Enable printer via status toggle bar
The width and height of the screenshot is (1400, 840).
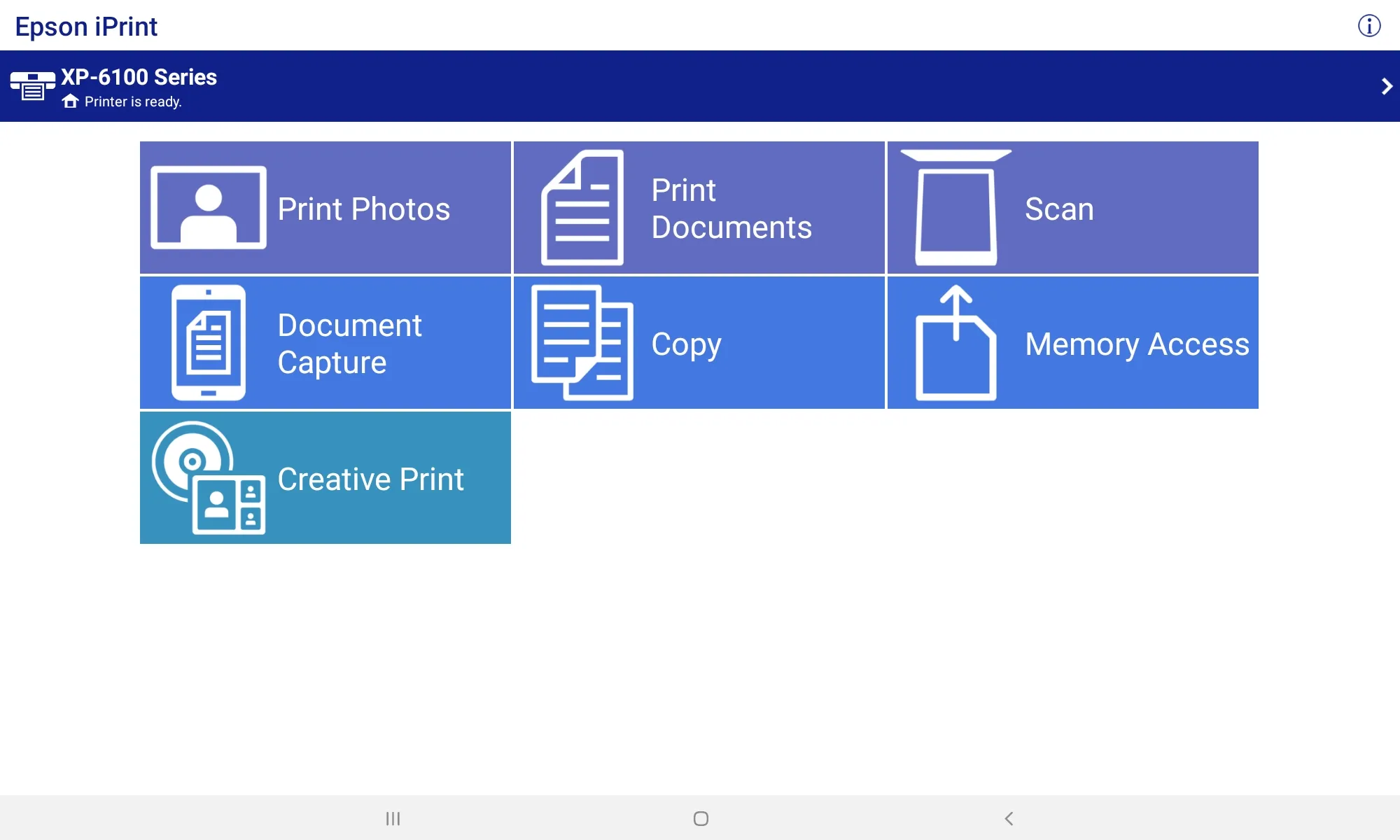(x=700, y=86)
